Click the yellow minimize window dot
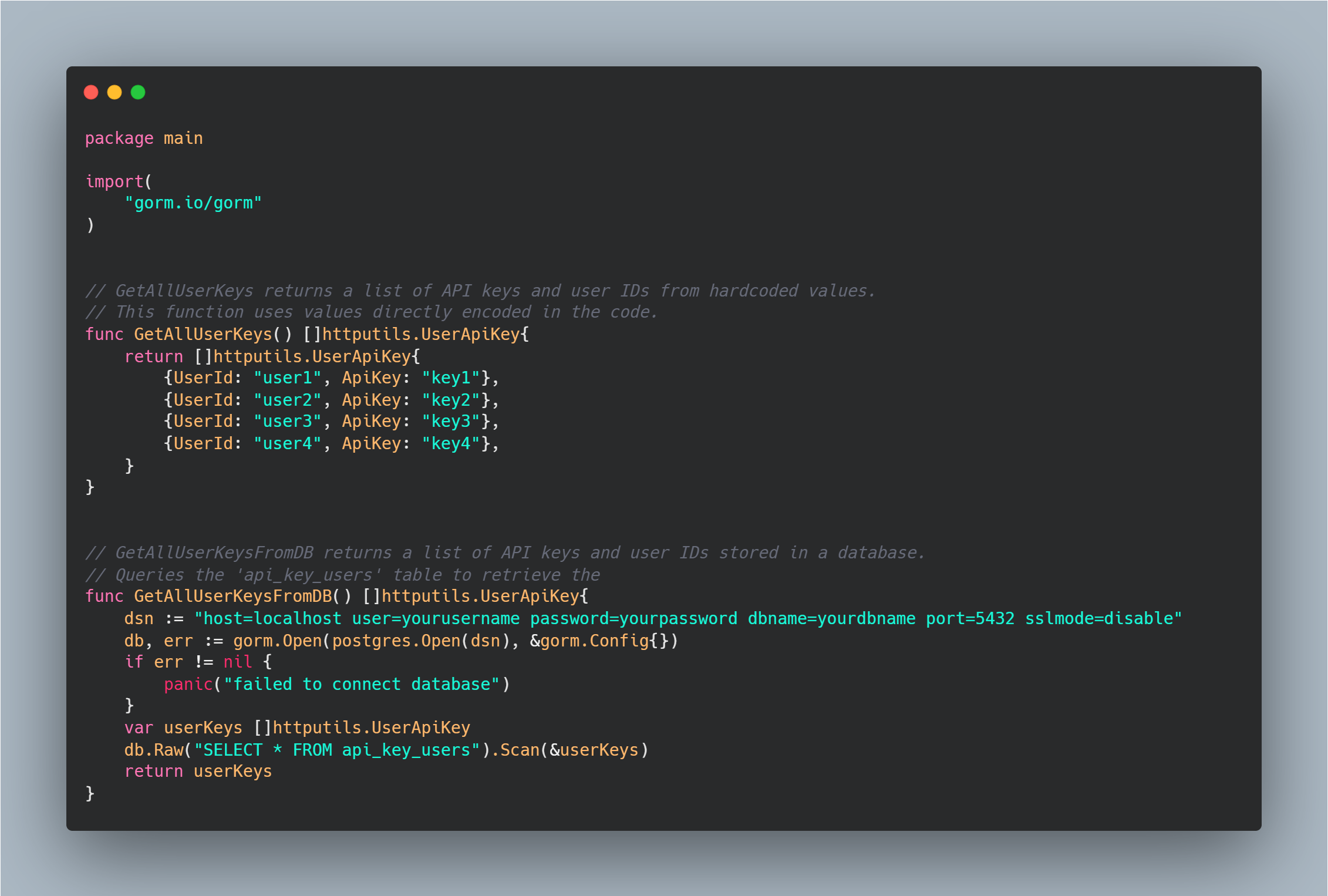This screenshot has height=896, width=1328. tap(114, 92)
